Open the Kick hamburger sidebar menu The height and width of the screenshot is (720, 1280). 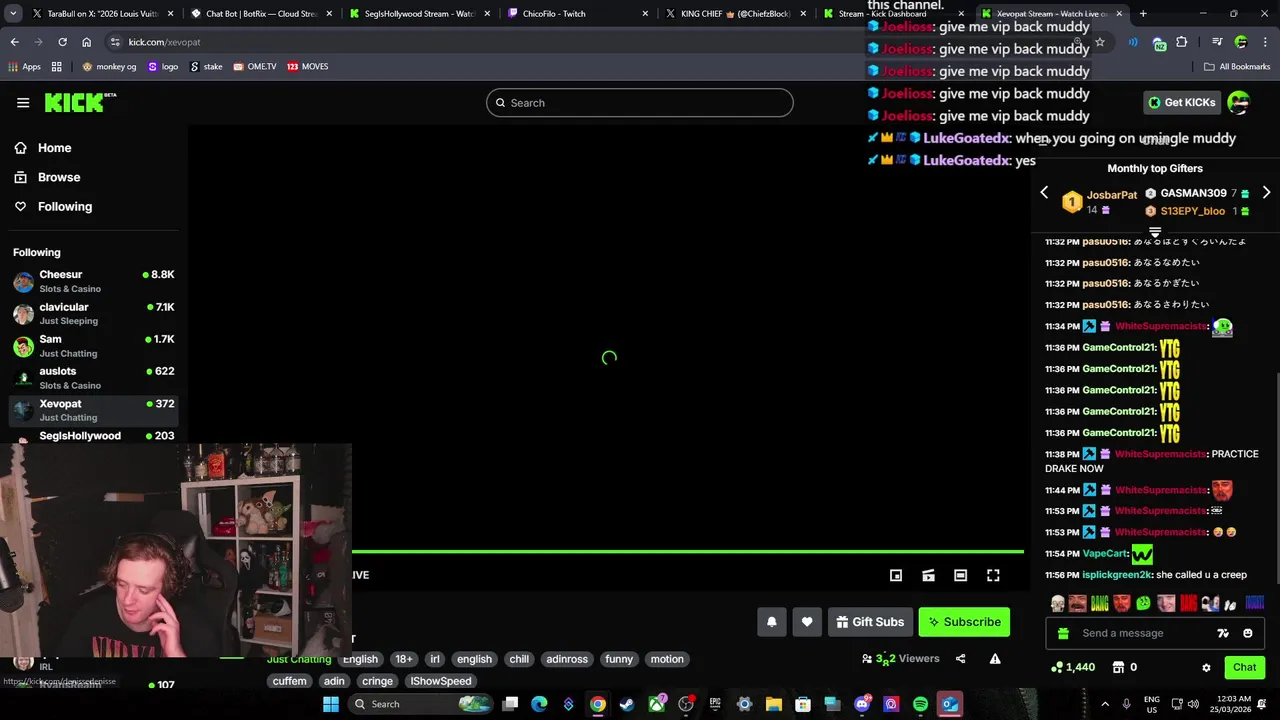point(23,102)
